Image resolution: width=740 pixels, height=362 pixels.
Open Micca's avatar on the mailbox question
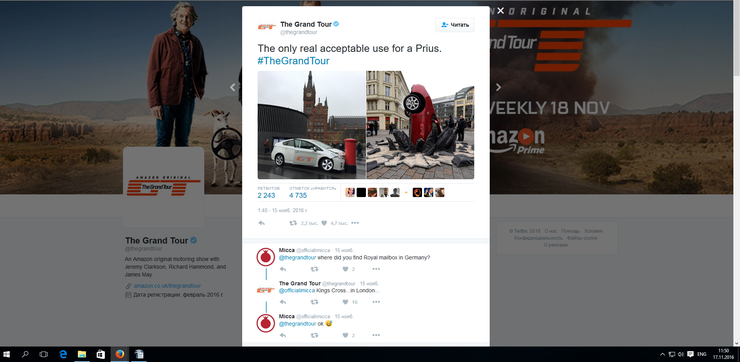266,257
